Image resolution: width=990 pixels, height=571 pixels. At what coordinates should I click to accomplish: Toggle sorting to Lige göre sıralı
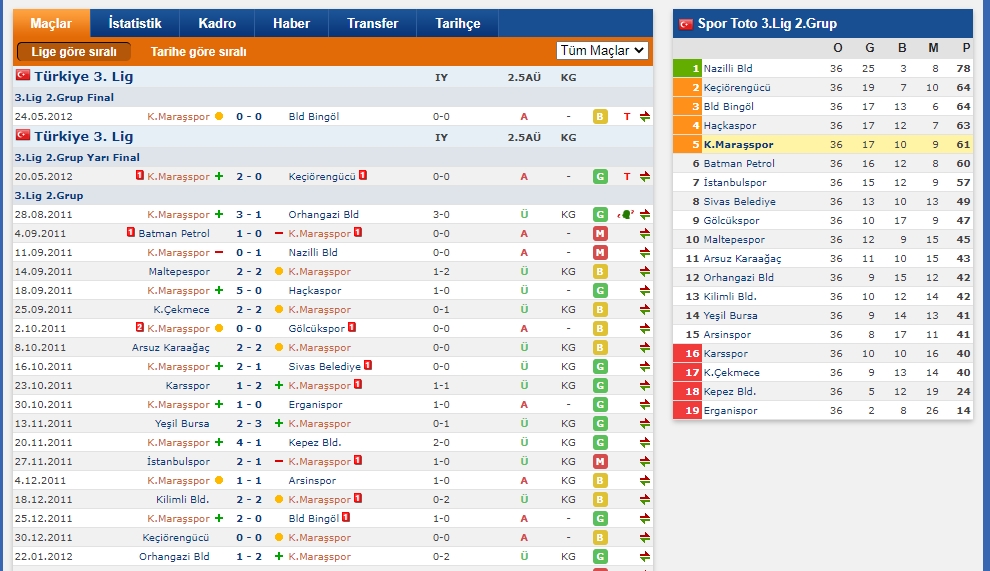tap(74, 51)
